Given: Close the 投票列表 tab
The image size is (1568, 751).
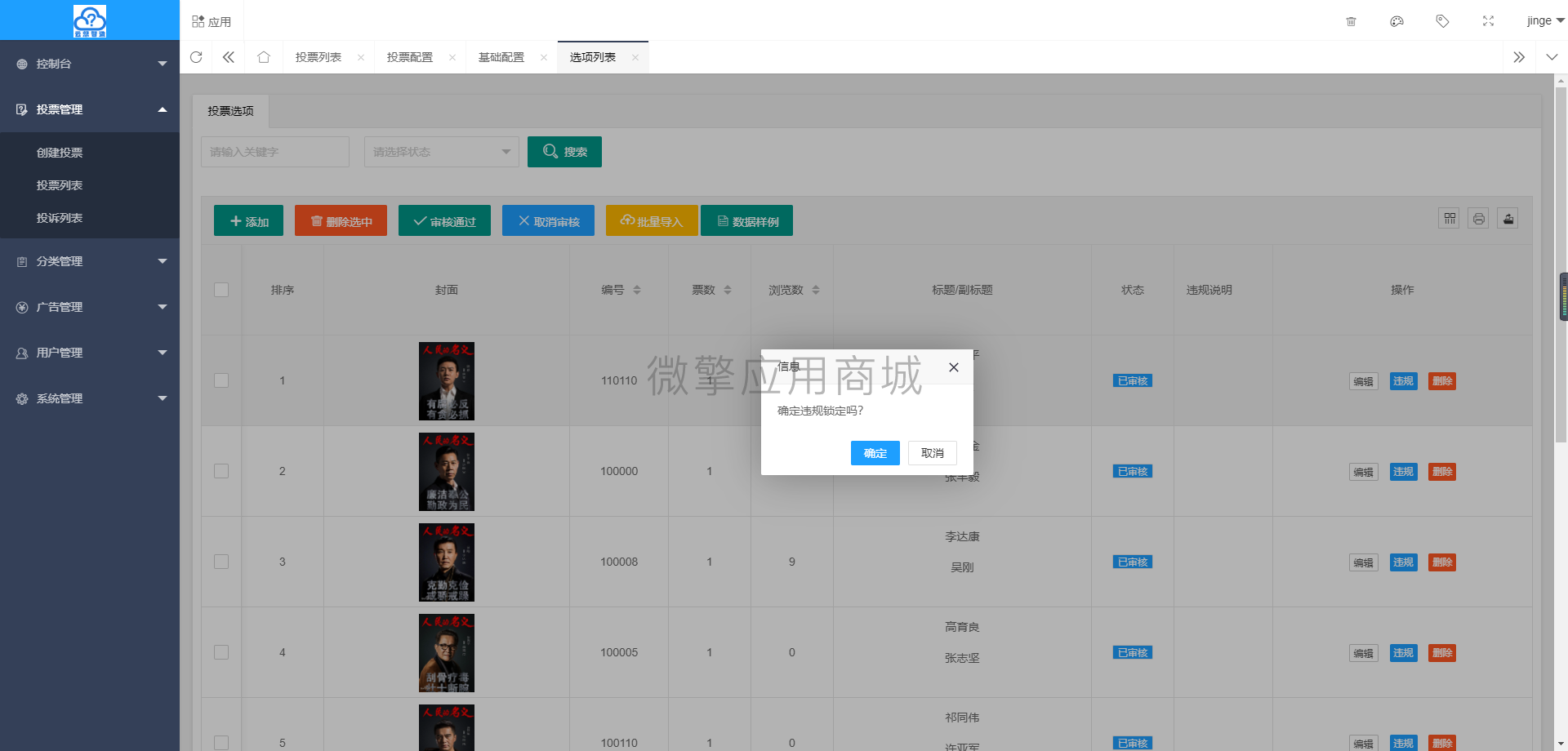Looking at the screenshot, I should pyautogui.click(x=361, y=57).
